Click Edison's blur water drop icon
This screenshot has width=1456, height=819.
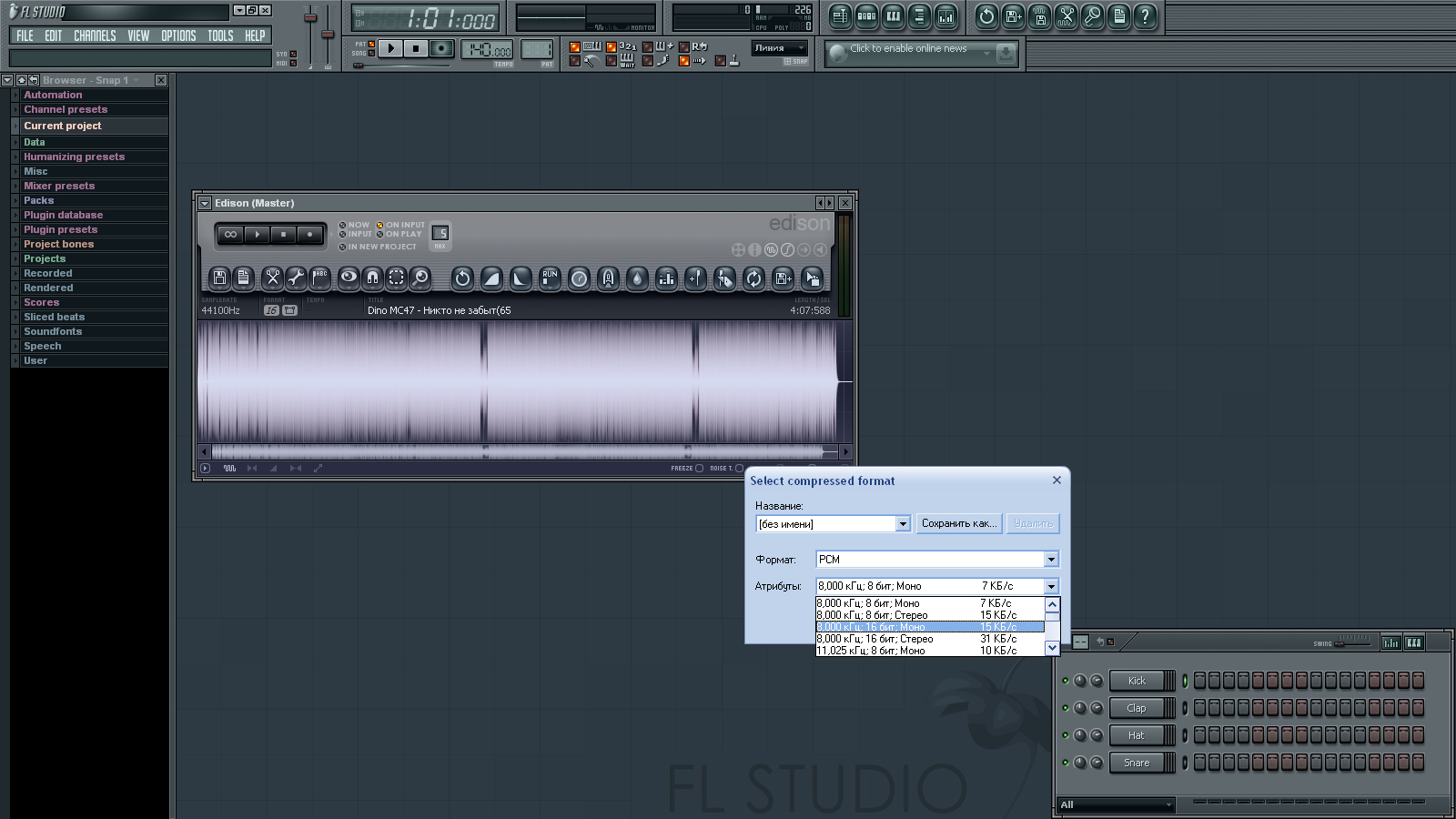coord(637,278)
